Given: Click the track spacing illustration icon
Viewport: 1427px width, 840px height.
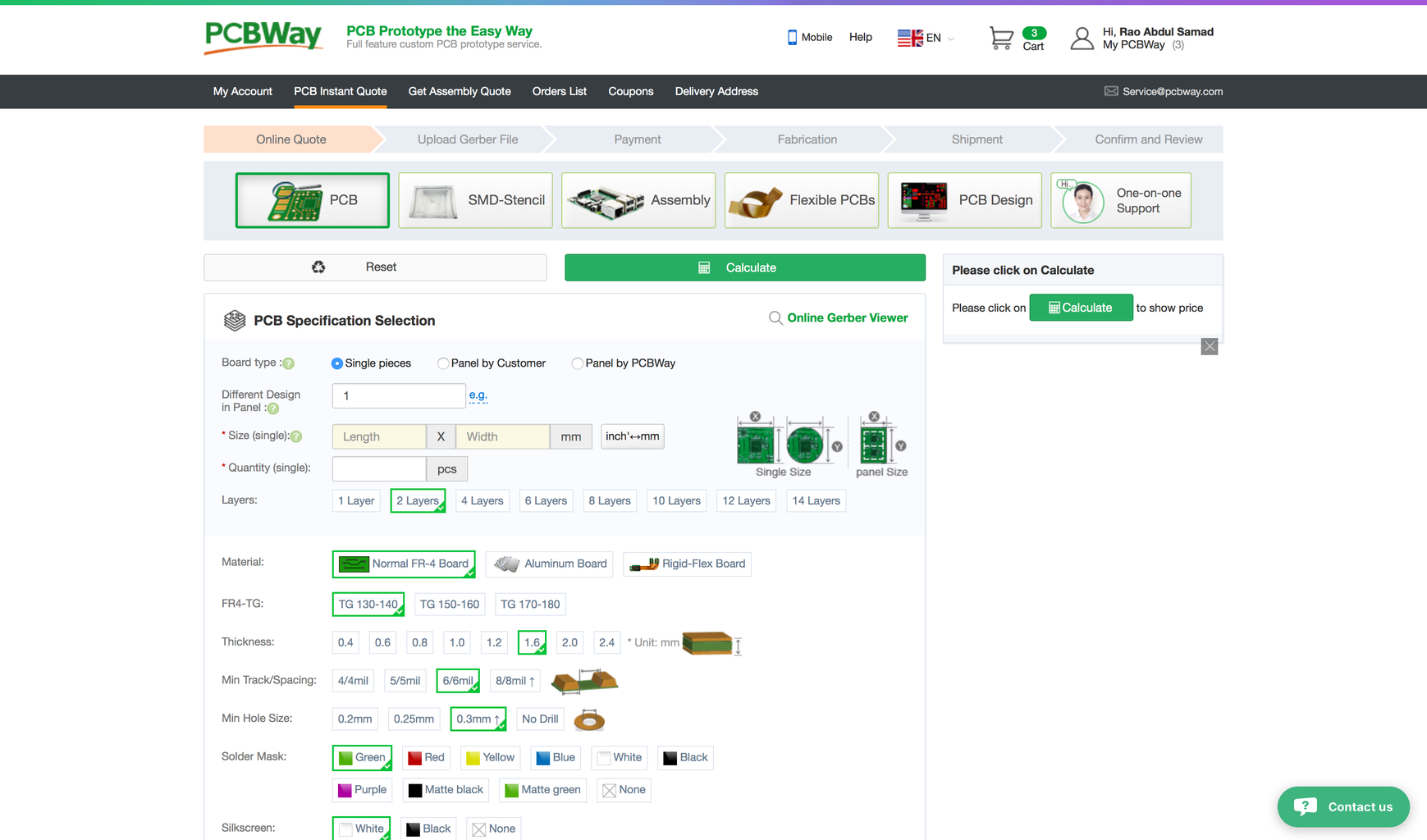Looking at the screenshot, I should [584, 681].
